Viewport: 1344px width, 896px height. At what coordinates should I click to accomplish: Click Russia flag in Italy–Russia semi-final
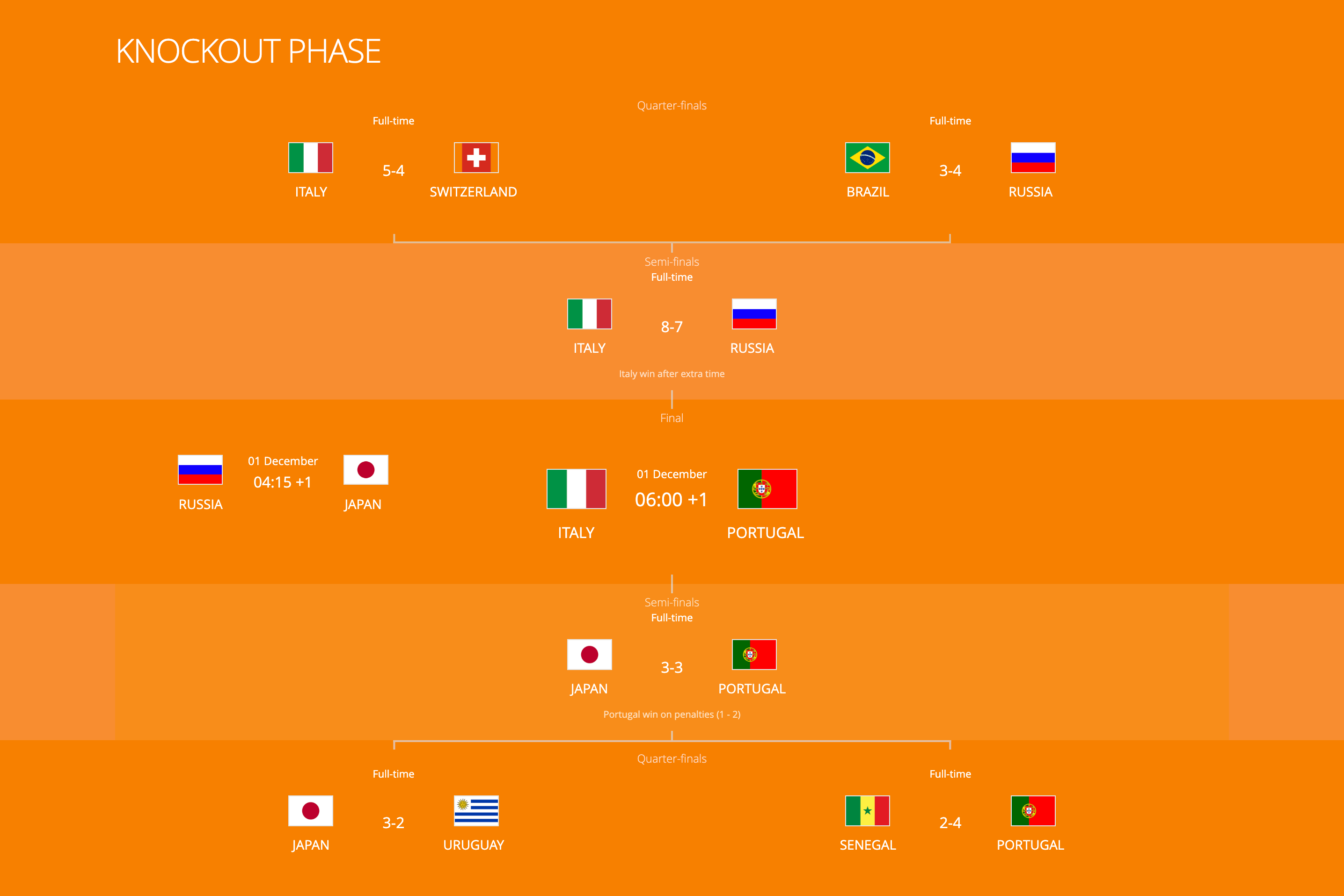point(754,313)
